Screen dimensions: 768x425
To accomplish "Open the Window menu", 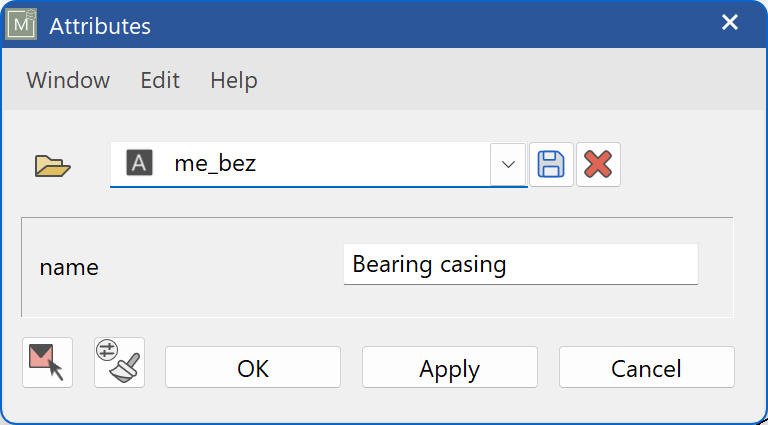I will (x=68, y=80).
